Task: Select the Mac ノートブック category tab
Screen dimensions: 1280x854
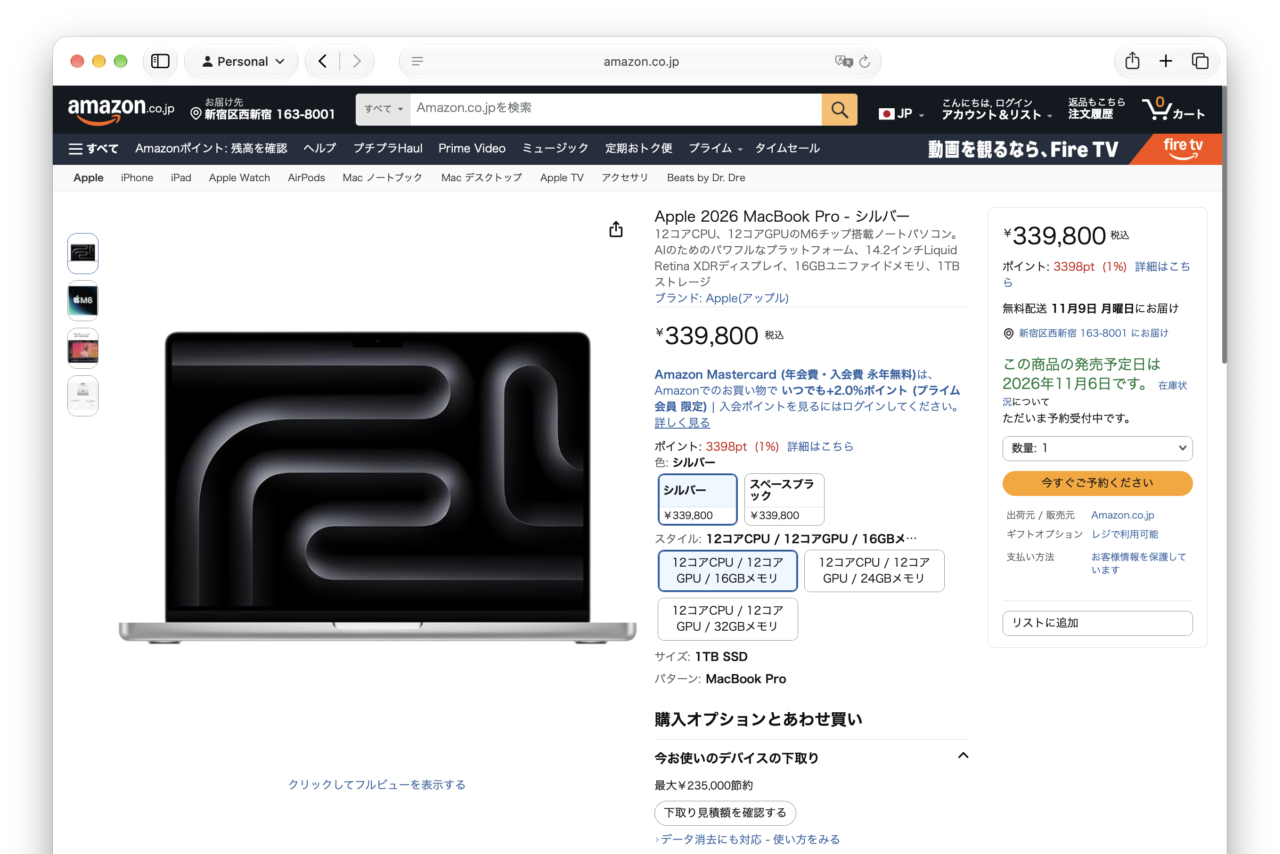Action: [x=383, y=178]
